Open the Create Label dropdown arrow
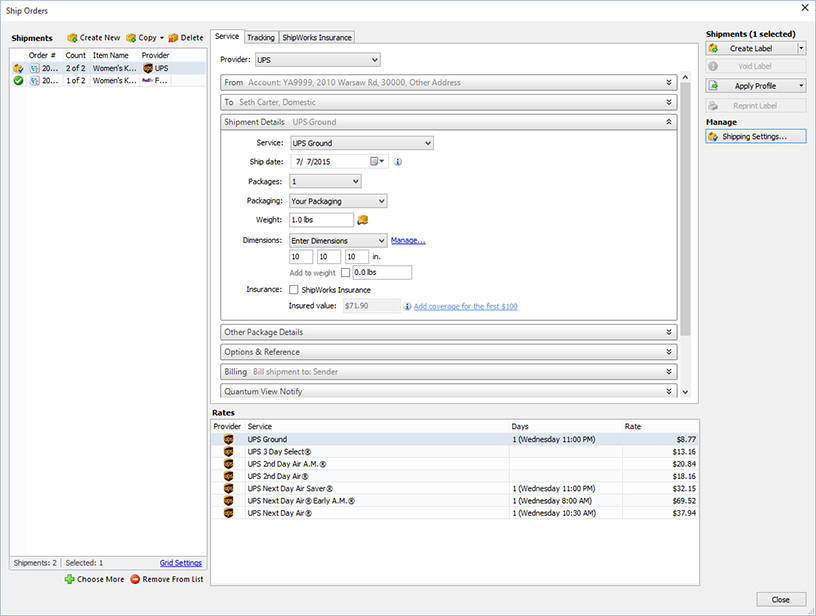The height and width of the screenshot is (616, 816). point(801,48)
